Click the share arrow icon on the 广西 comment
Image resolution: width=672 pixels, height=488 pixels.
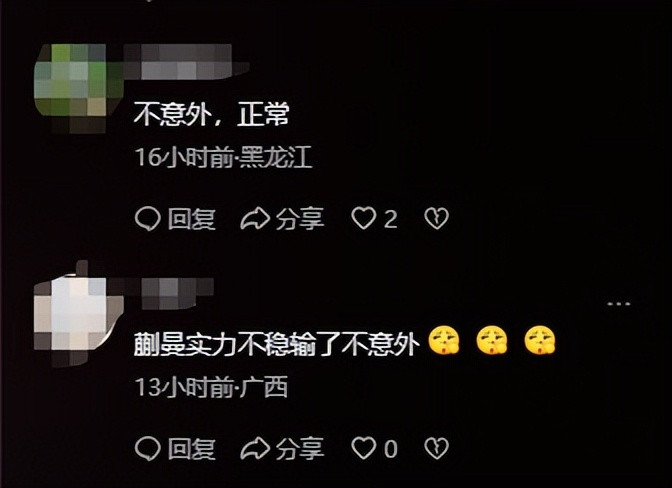coord(255,448)
